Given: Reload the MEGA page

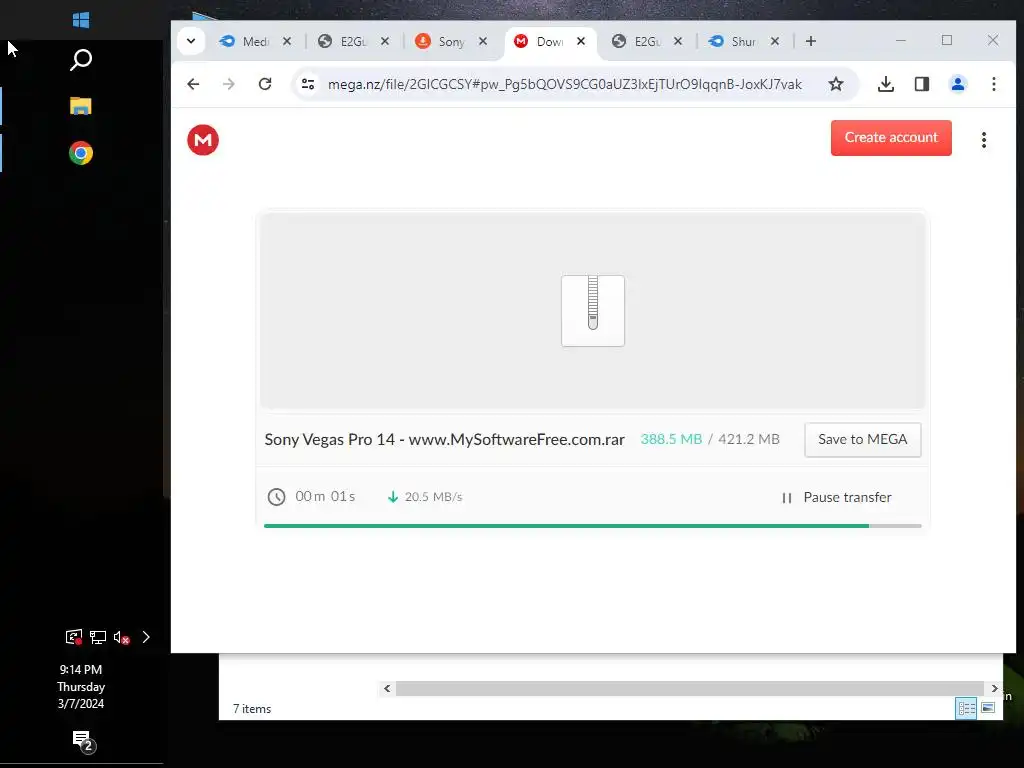Looking at the screenshot, I should click(264, 84).
